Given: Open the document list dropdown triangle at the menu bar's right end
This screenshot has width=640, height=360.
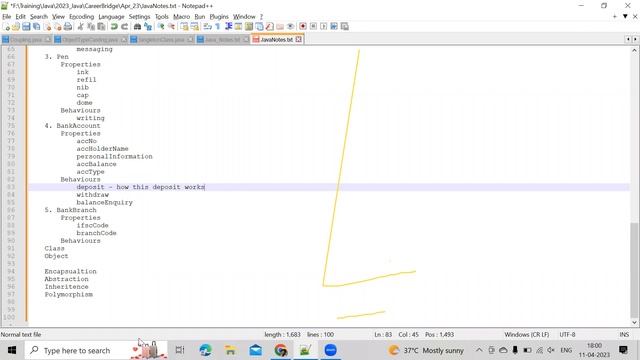Looking at the screenshot, I should (625, 16).
